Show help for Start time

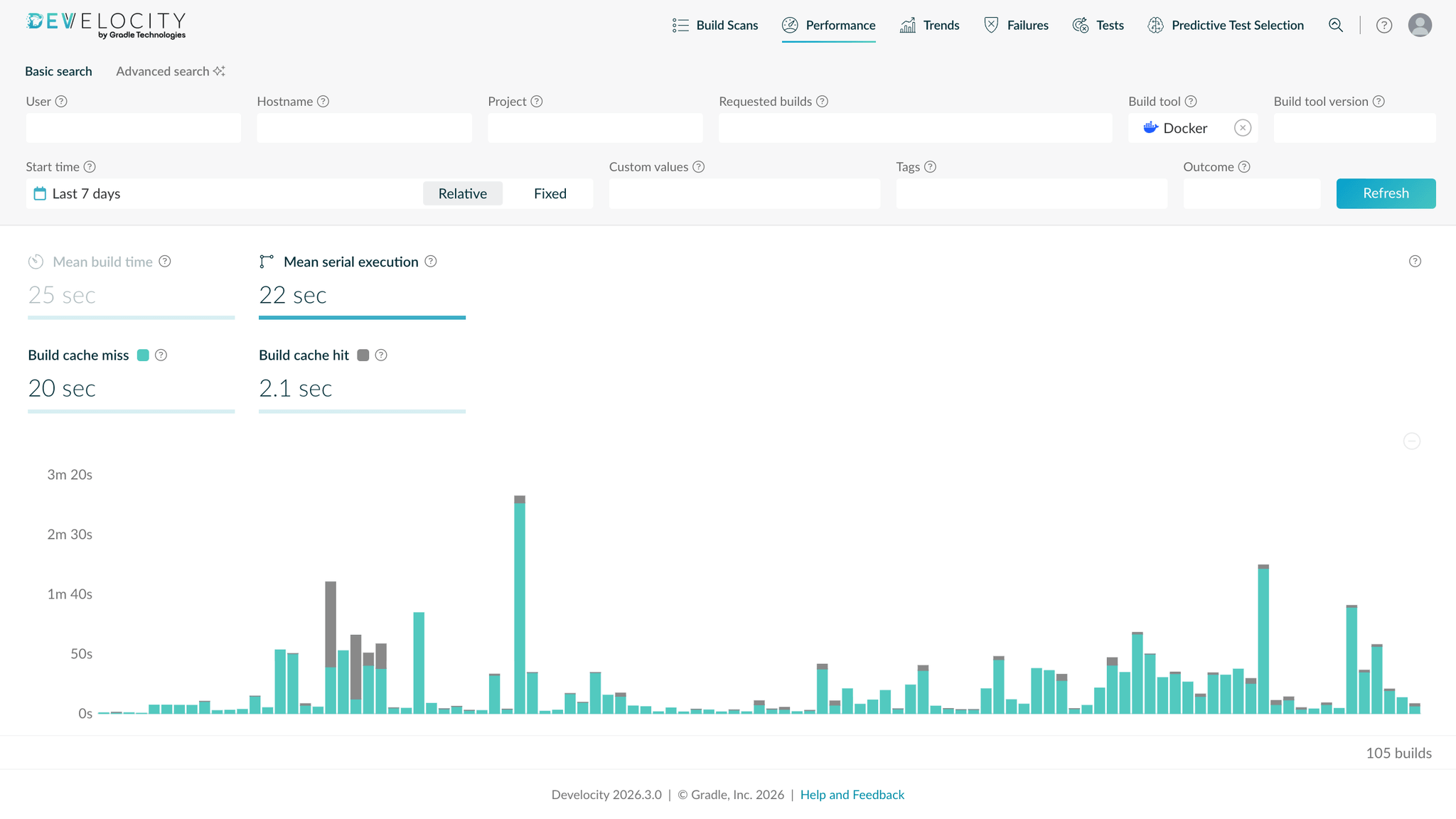[x=90, y=167]
